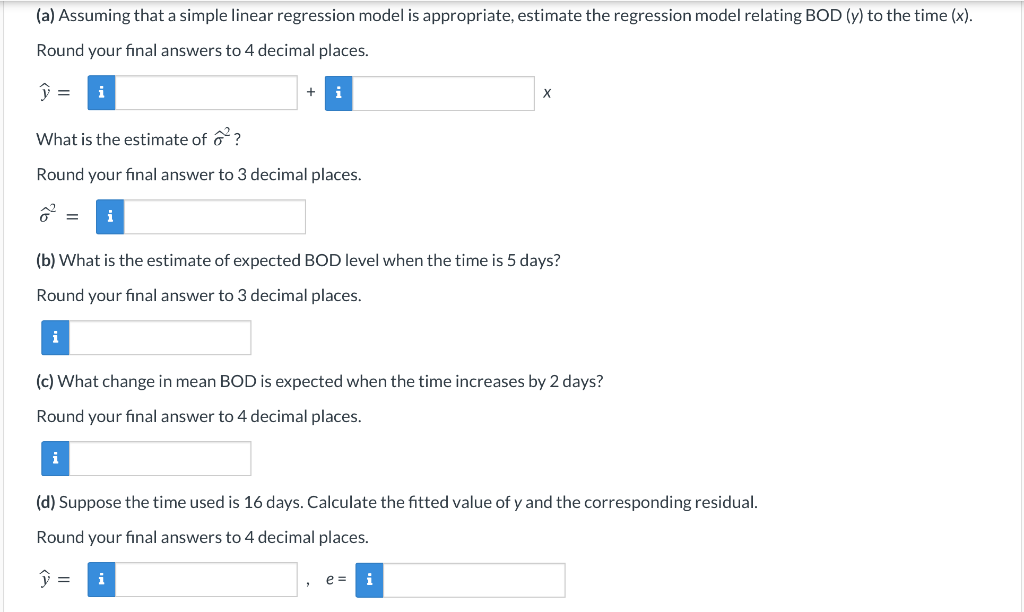Click the info icon next to the residual box

(x=368, y=579)
